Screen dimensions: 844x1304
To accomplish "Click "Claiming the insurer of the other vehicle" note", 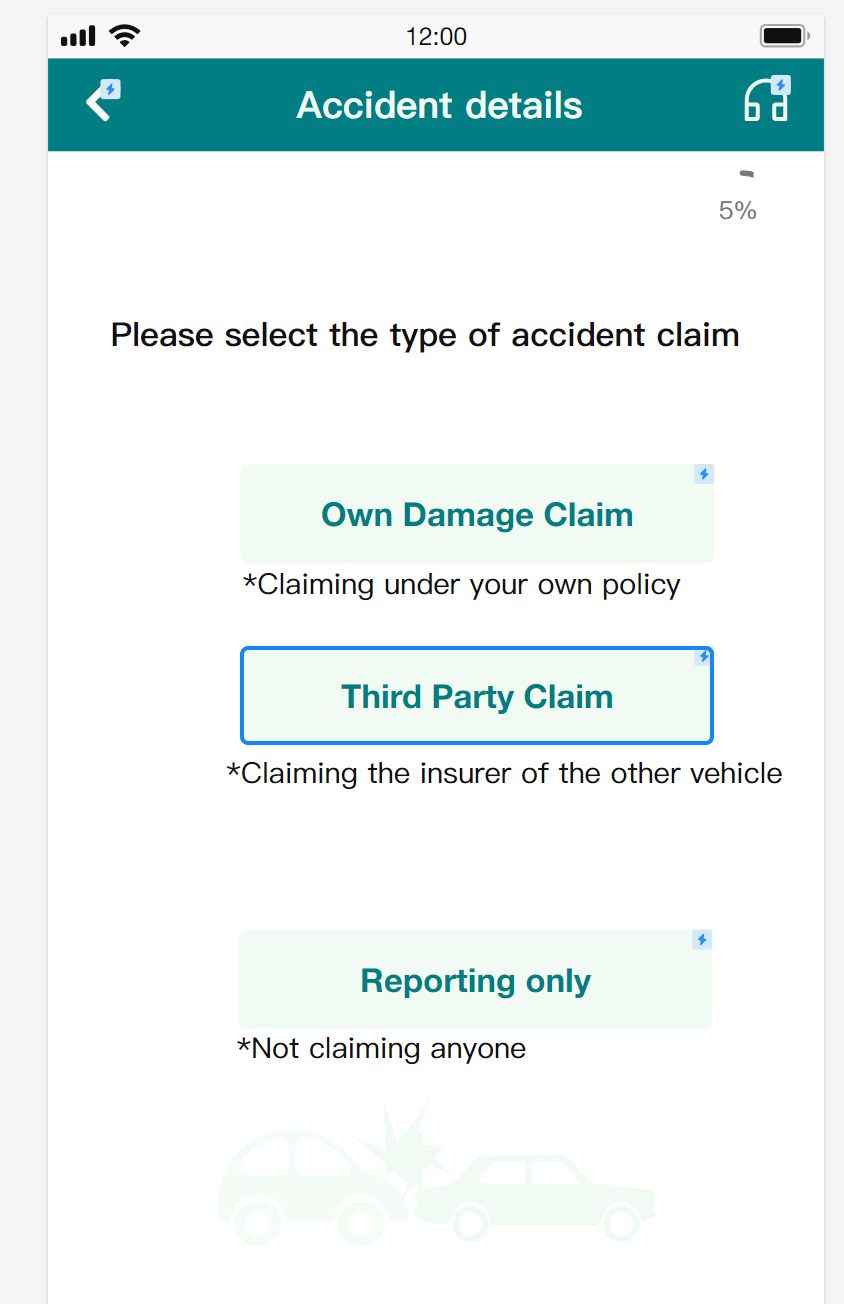I will click(504, 774).
